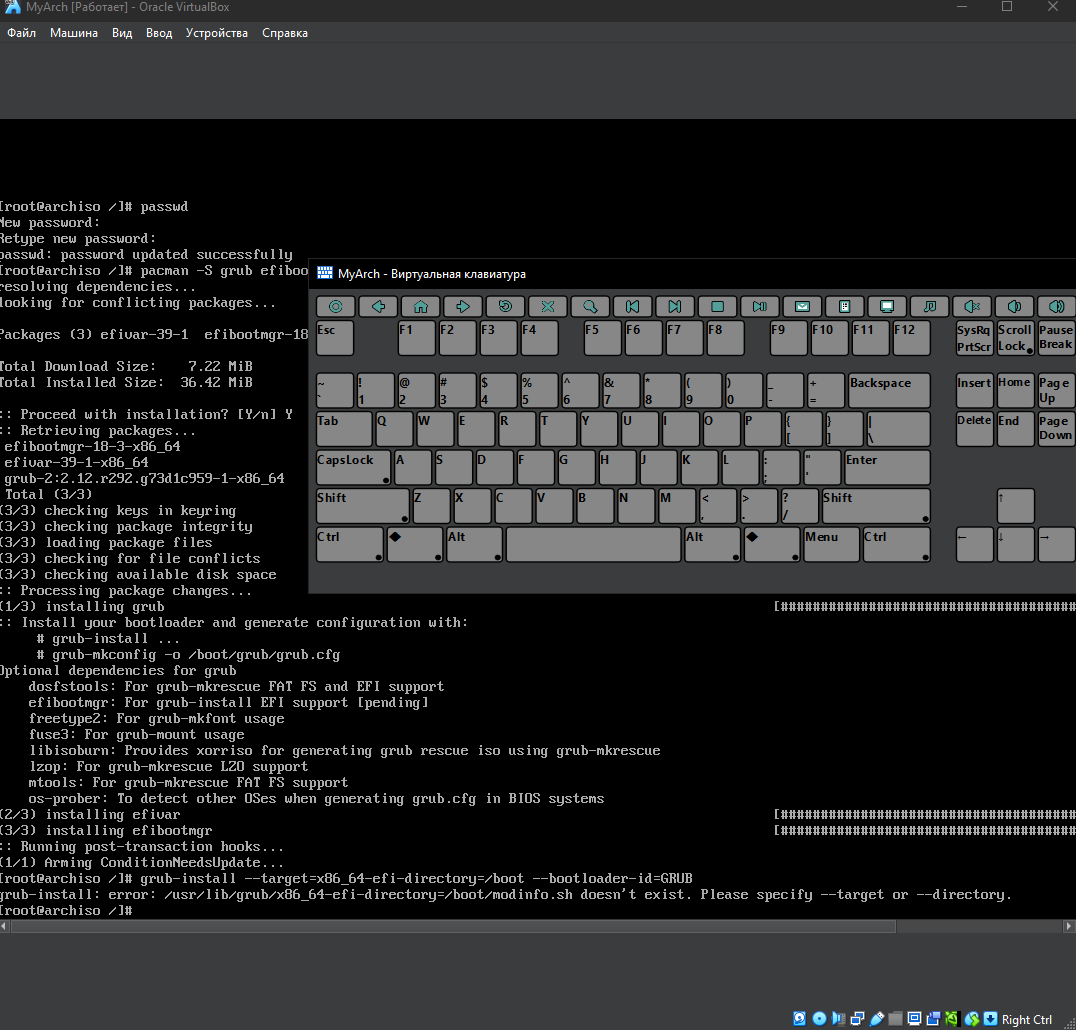Click the calculator multimedia key
1076x1030 pixels.
pyautogui.click(x=845, y=306)
